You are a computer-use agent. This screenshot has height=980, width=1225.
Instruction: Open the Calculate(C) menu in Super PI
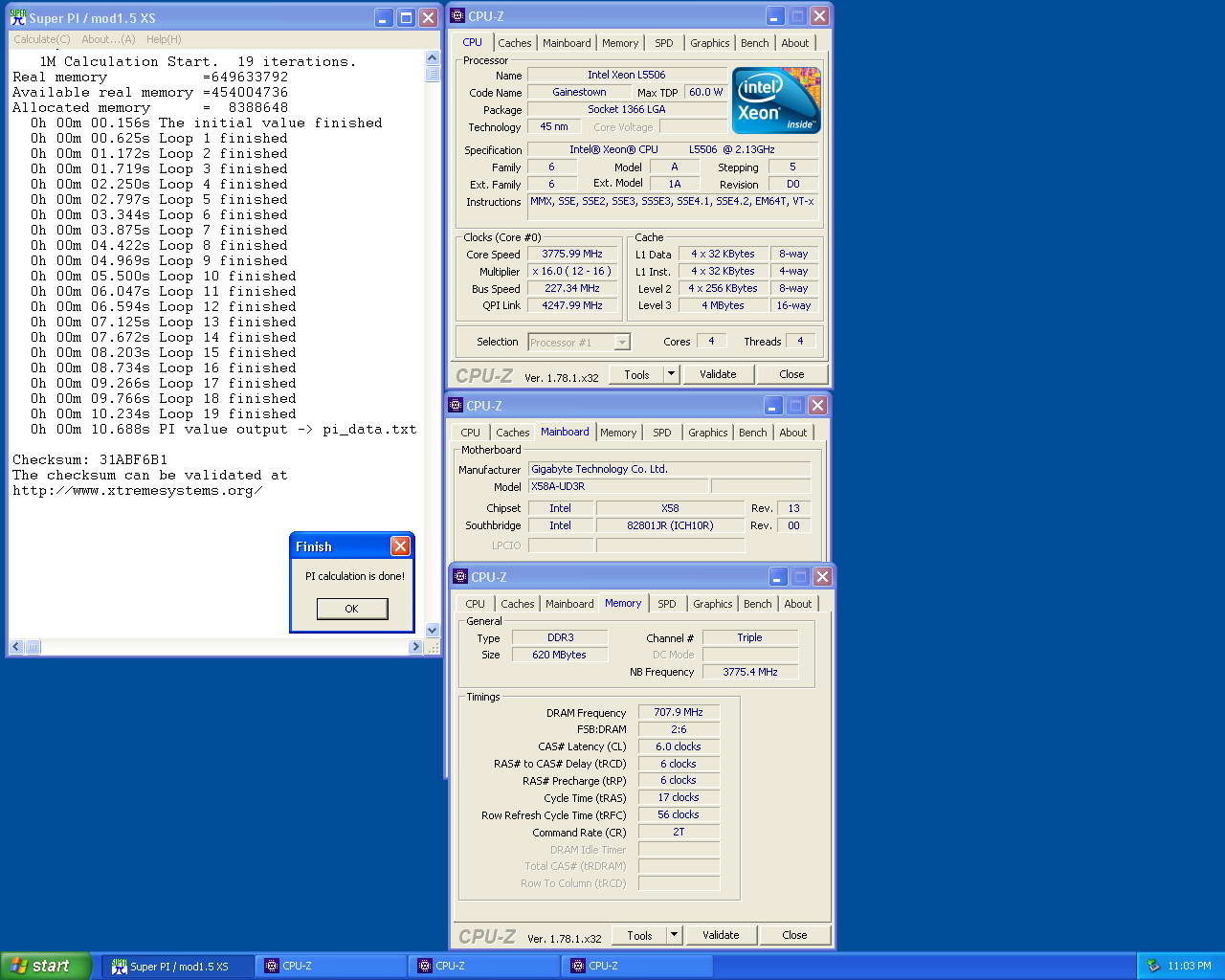(42, 39)
